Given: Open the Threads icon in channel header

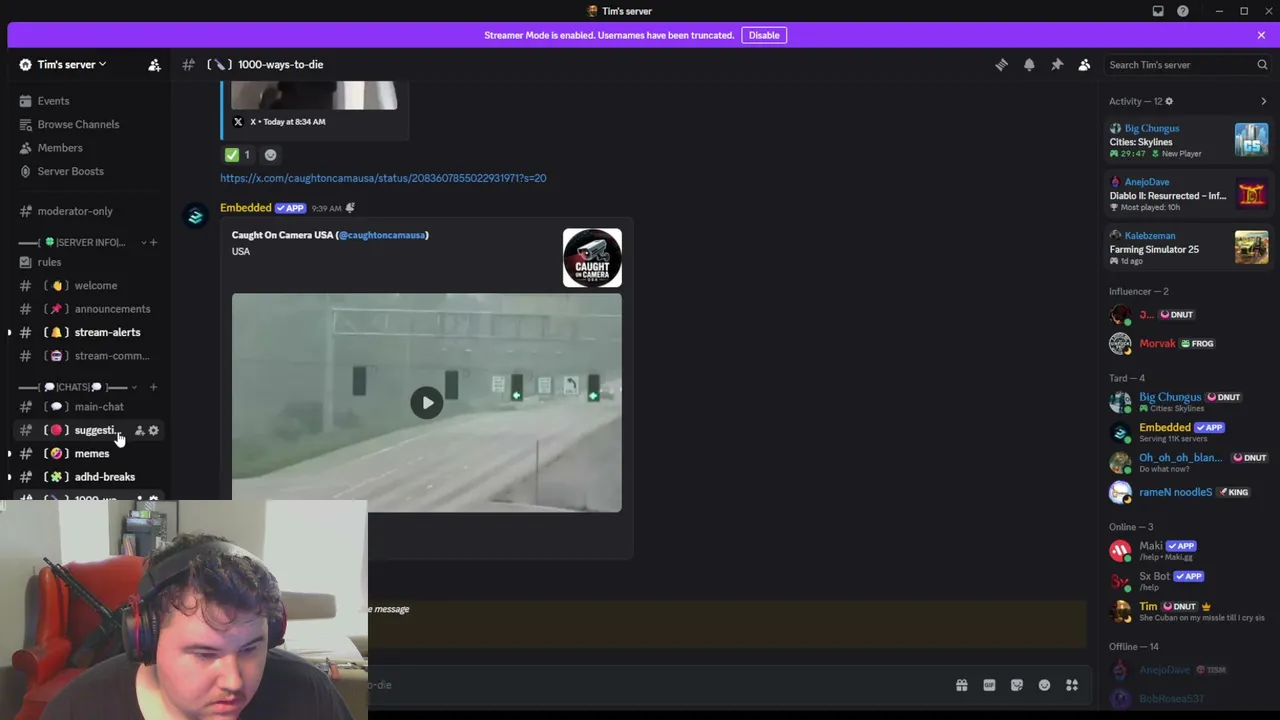Looking at the screenshot, I should (1001, 65).
